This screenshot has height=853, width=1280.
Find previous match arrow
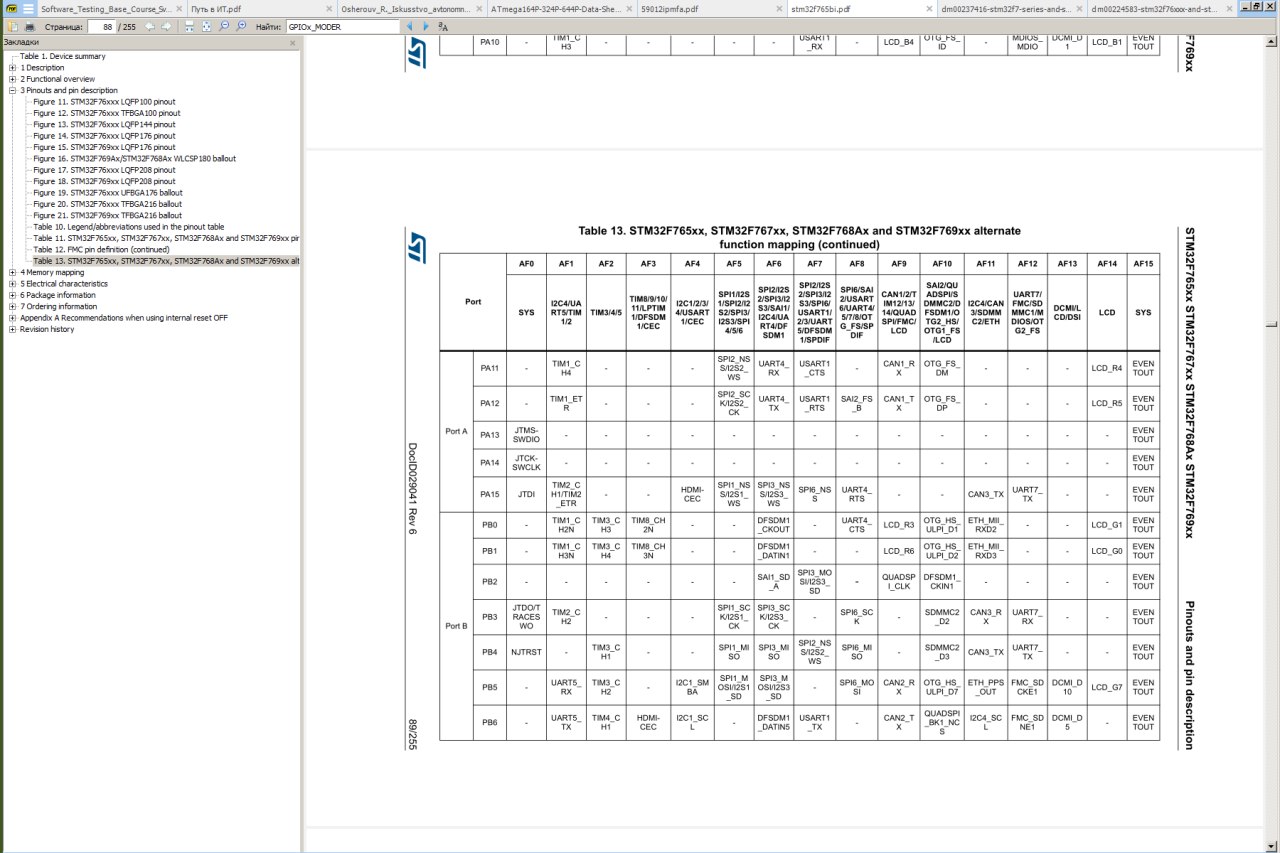(x=409, y=26)
